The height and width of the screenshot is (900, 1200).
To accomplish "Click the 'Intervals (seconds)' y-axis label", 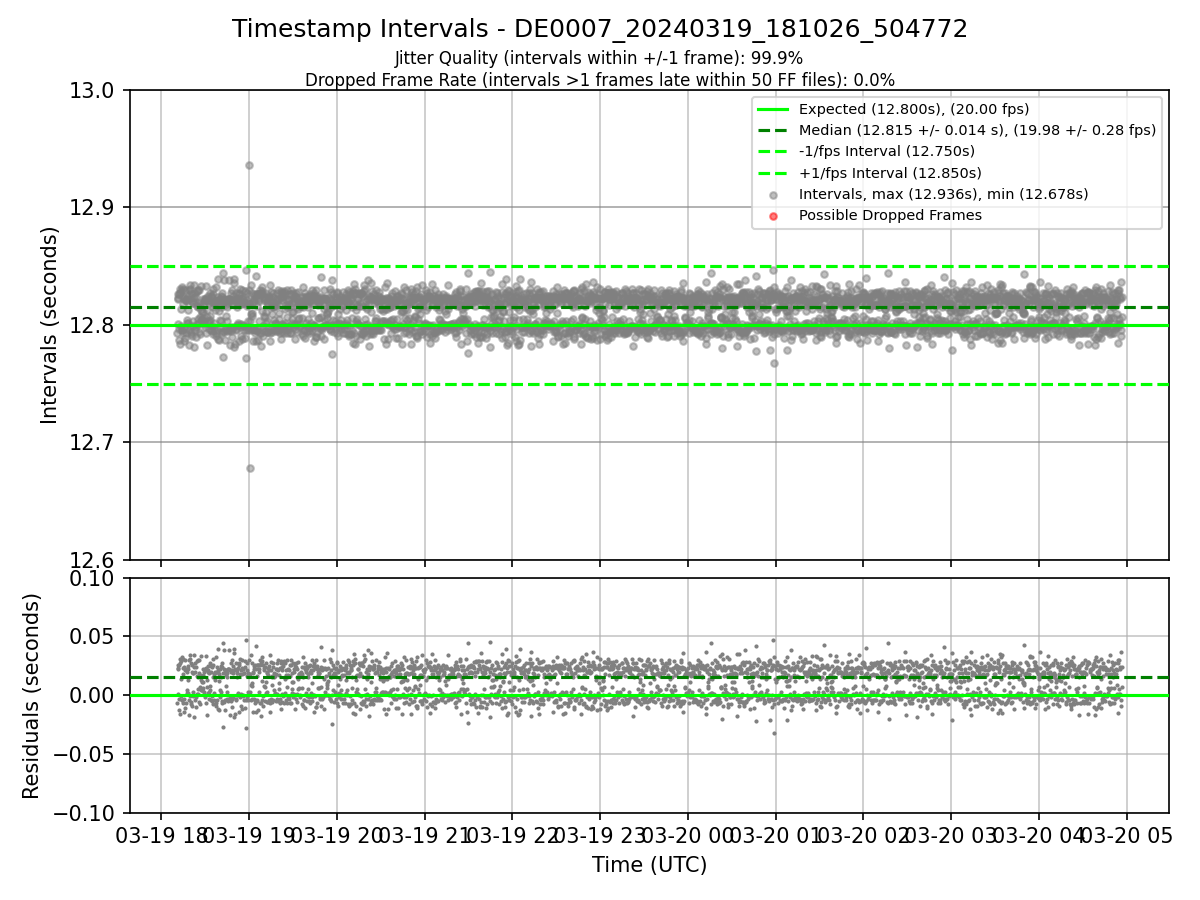I will click(x=50, y=325).
